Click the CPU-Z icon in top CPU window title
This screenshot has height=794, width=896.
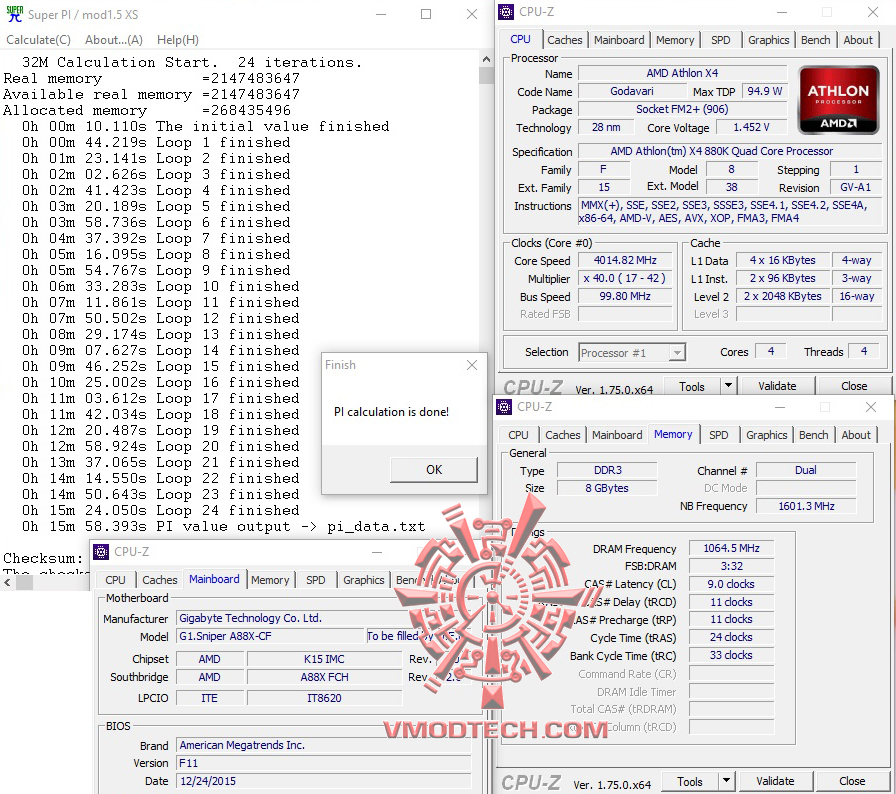[x=506, y=11]
